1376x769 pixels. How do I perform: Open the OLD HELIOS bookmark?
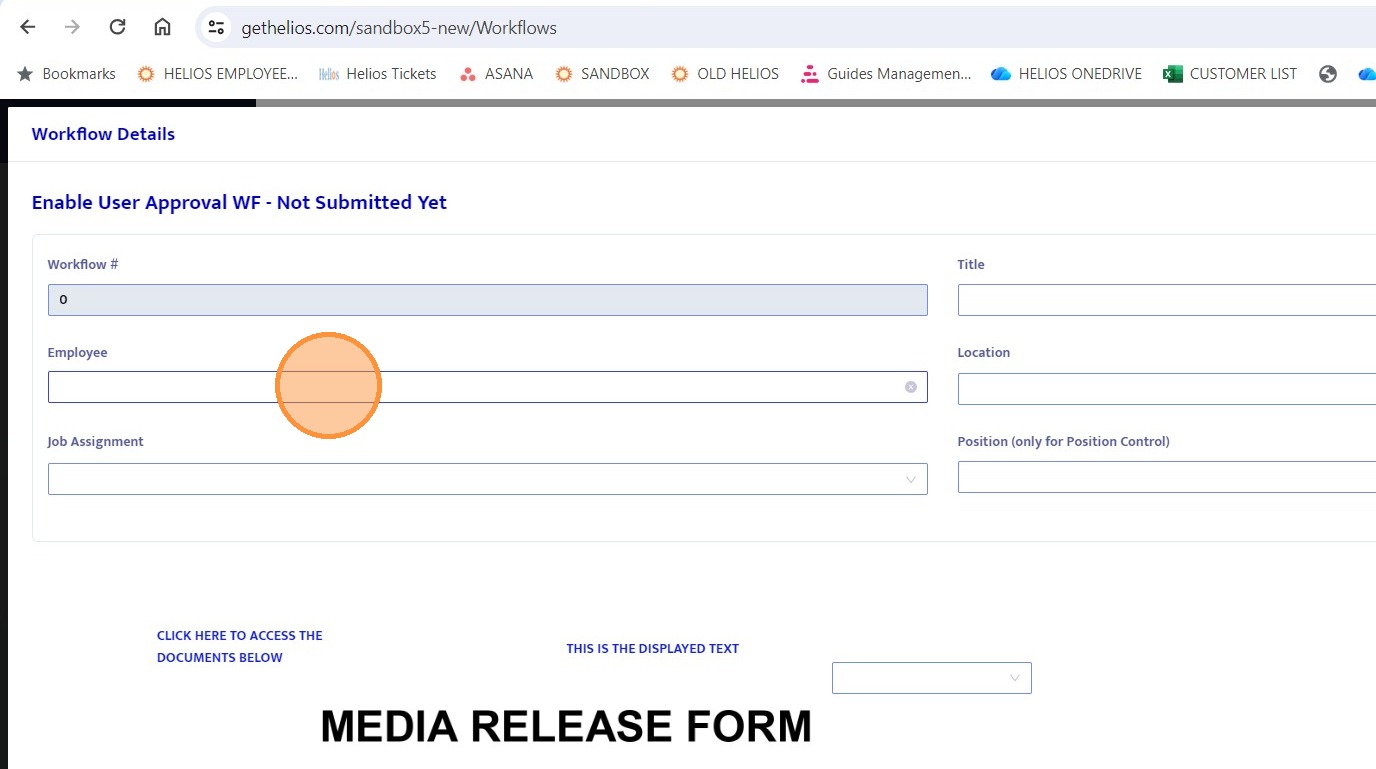[725, 73]
